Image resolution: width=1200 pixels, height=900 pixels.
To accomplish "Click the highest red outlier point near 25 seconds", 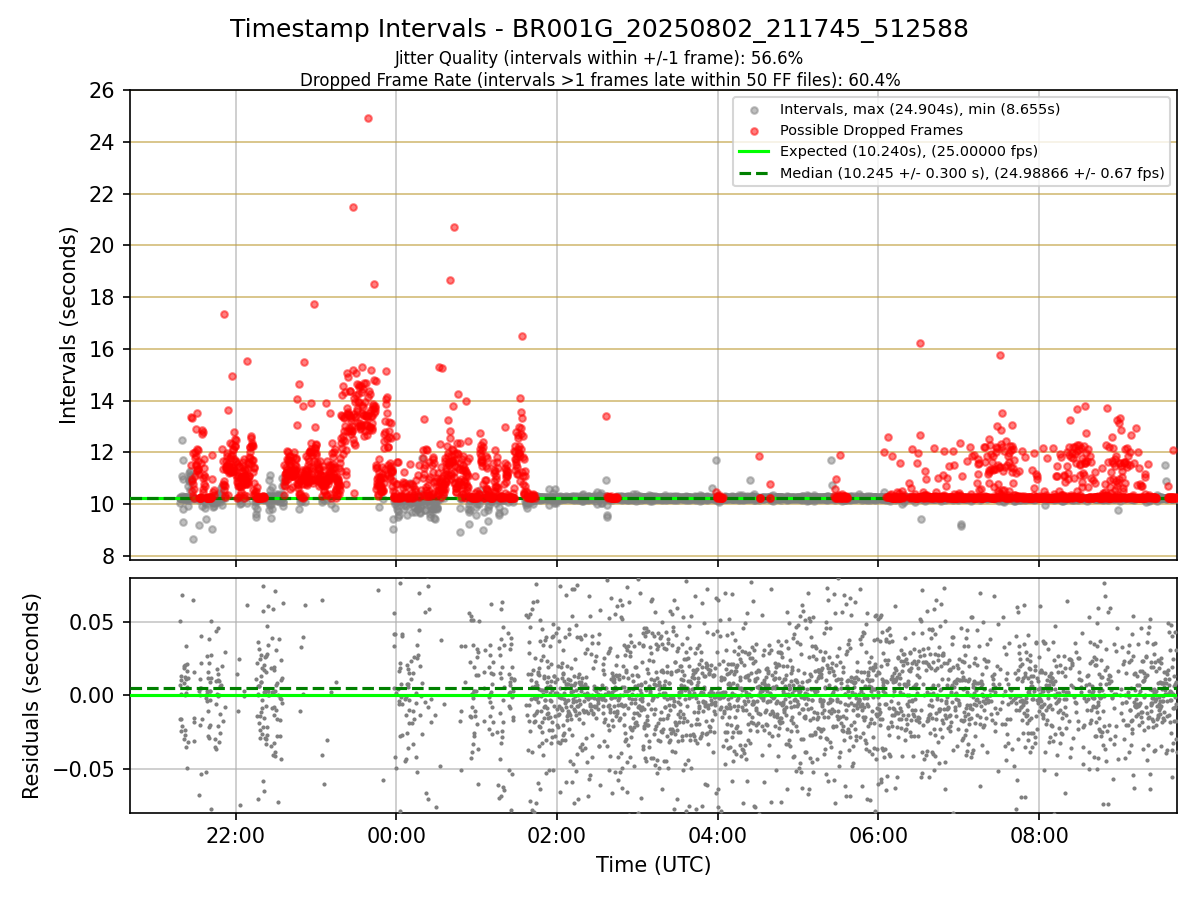I will coord(368,118).
